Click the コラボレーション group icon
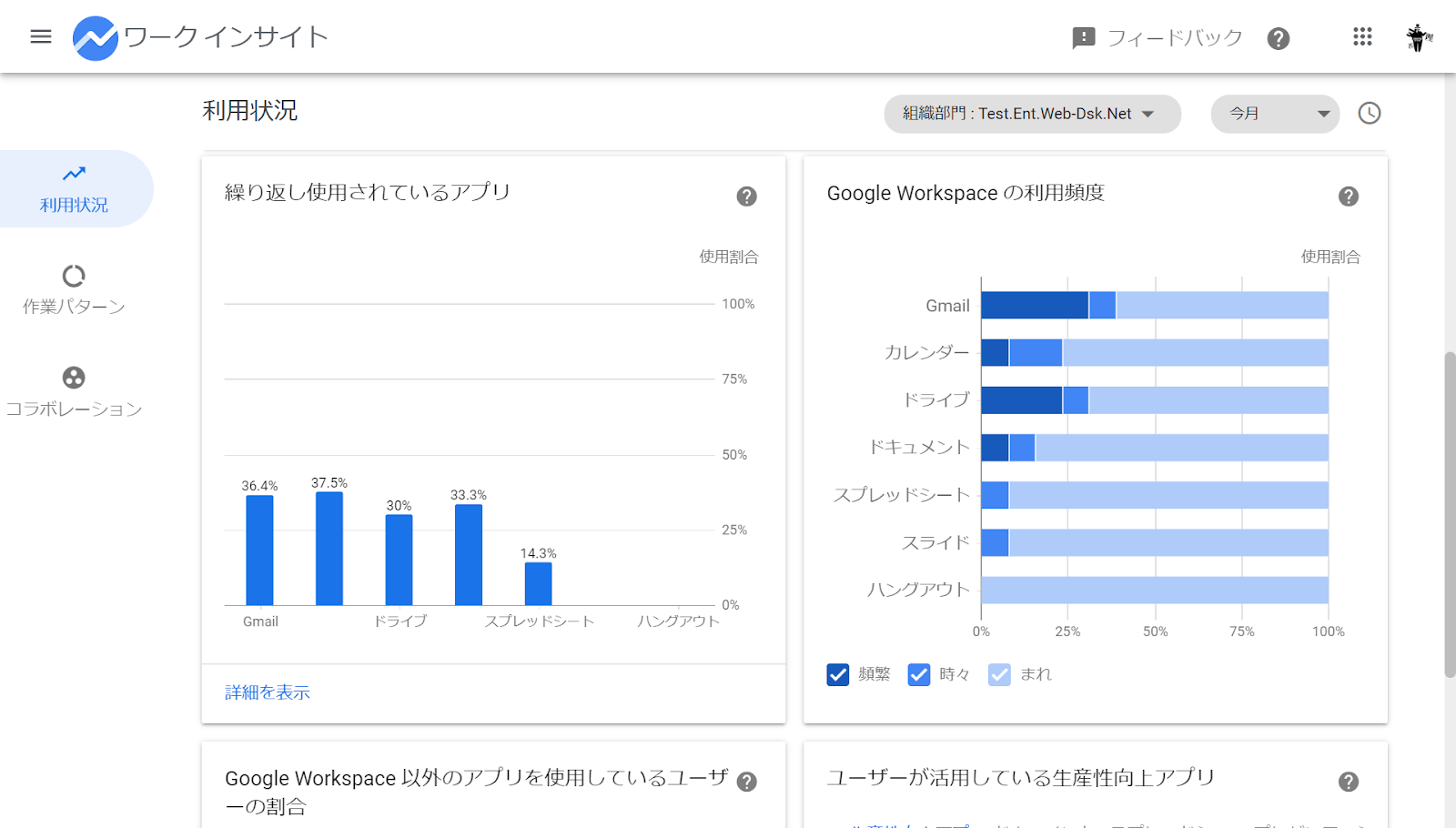1456x828 pixels. click(74, 378)
